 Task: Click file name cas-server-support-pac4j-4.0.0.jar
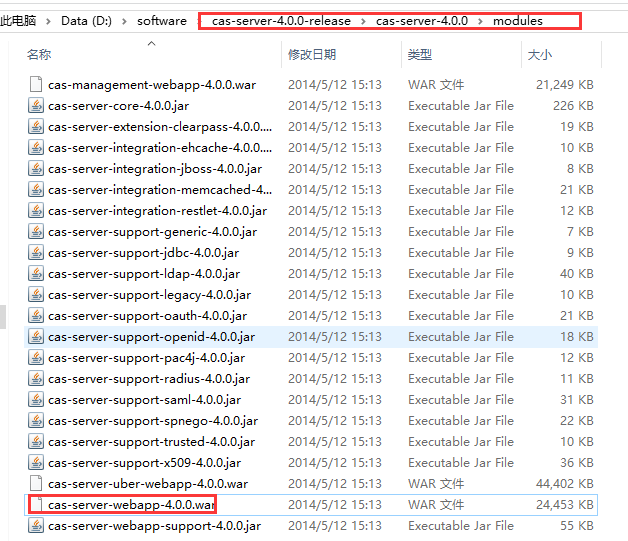point(147,358)
